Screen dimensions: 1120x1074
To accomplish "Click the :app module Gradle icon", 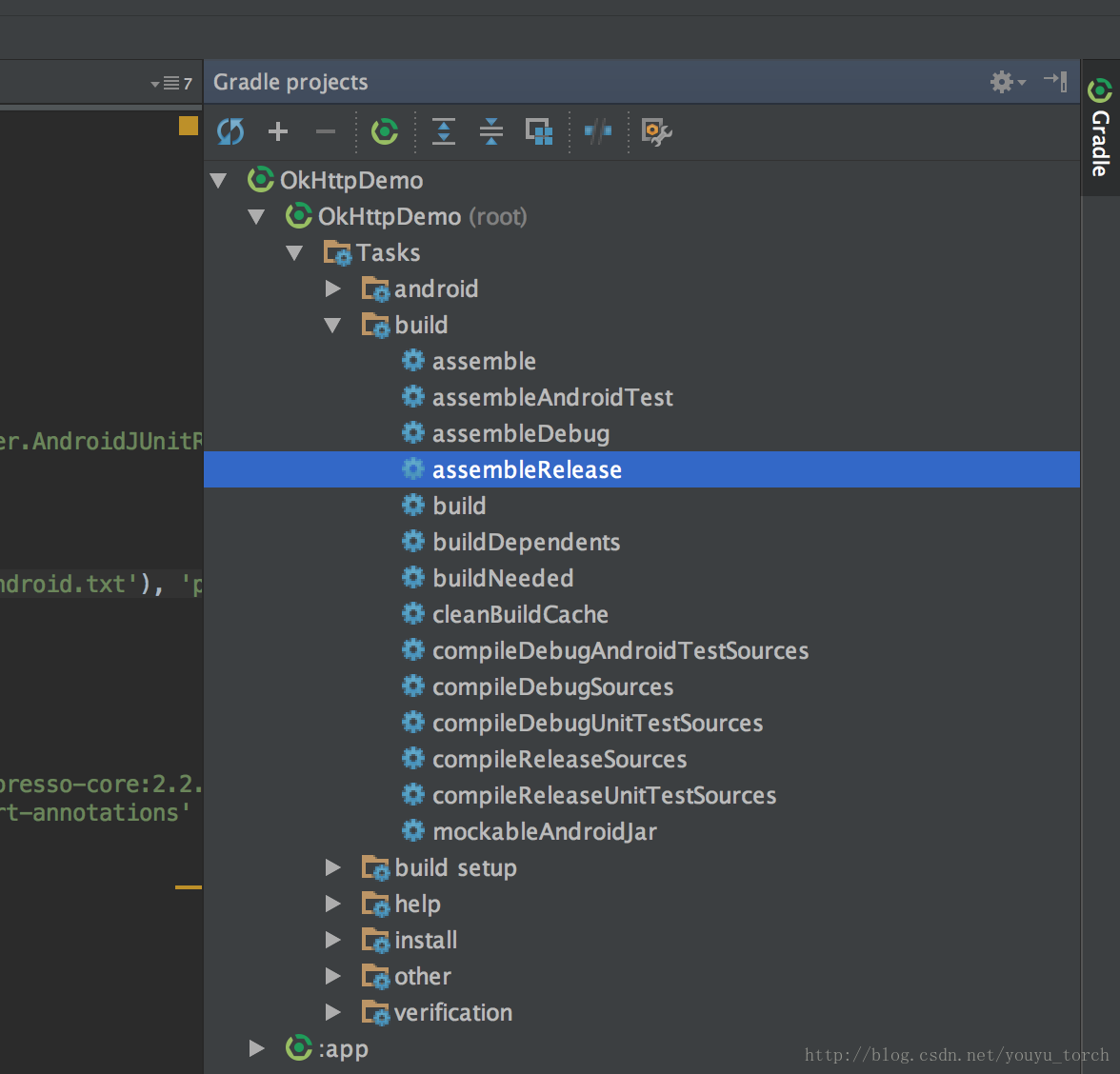I will coord(299,1047).
